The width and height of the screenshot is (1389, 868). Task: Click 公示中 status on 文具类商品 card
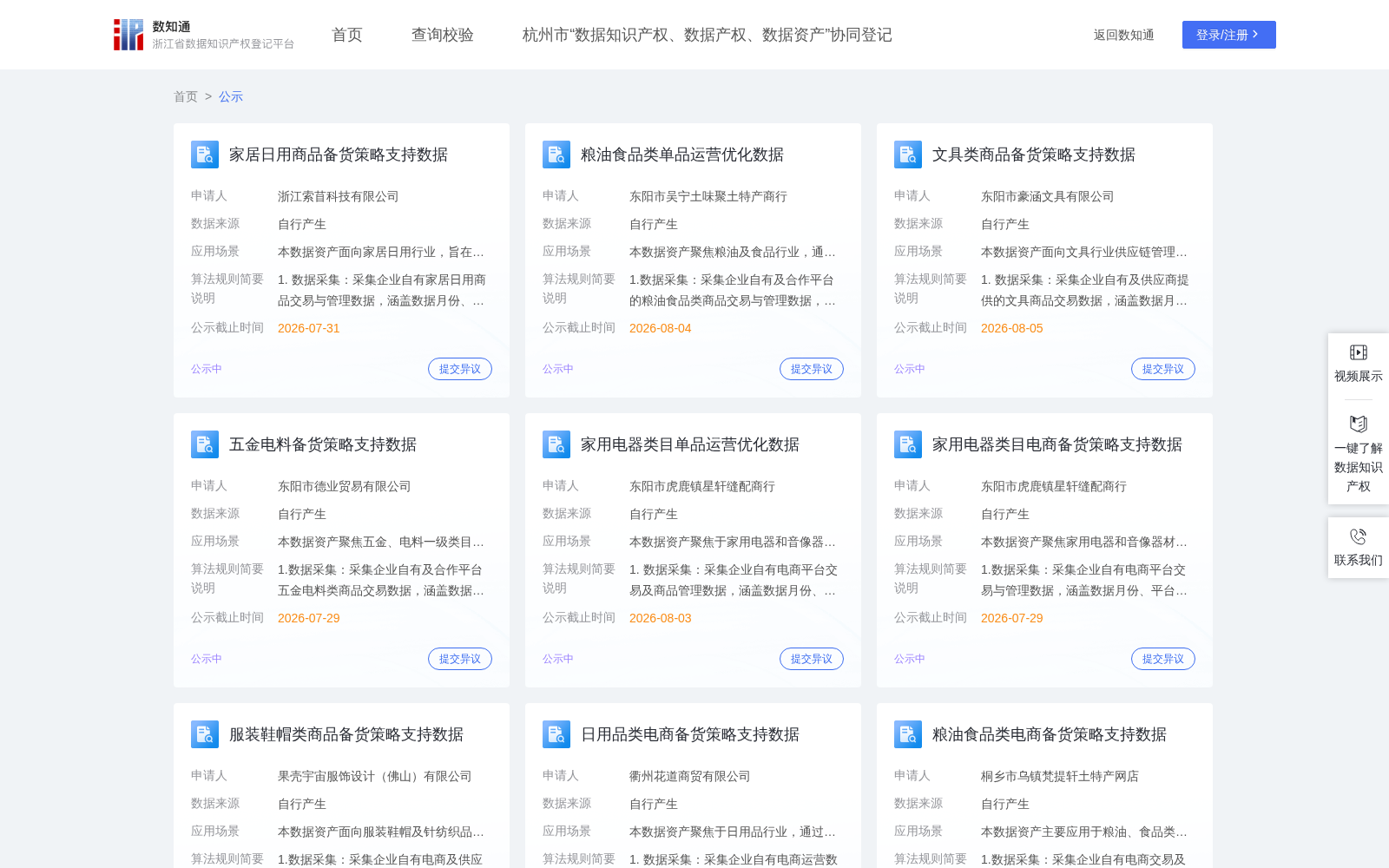(x=910, y=369)
